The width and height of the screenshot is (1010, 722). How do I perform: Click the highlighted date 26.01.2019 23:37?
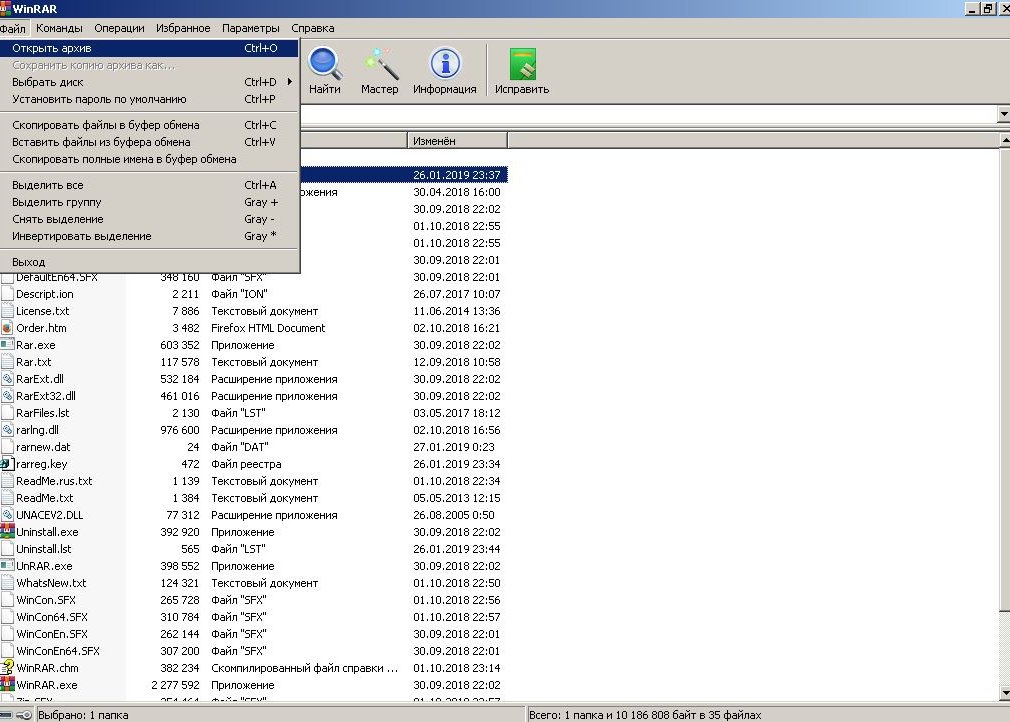click(x=457, y=175)
